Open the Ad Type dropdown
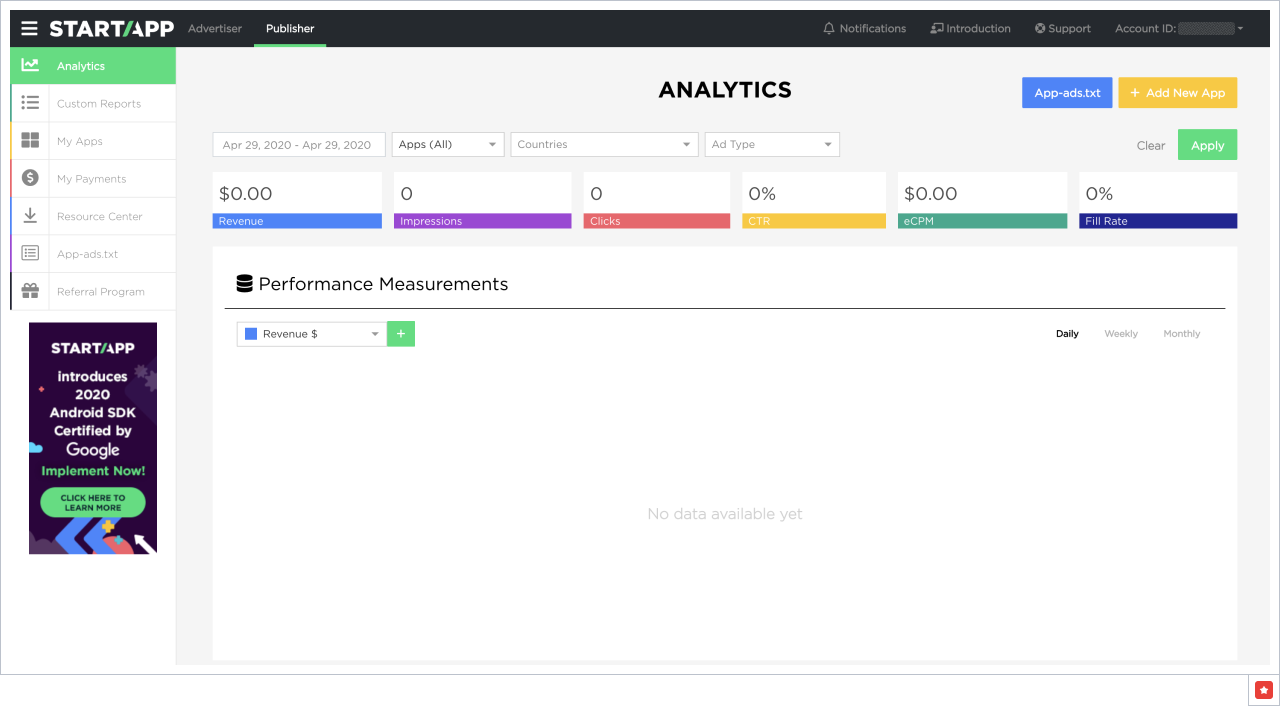This screenshot has width=1280, height=706. pos(771,145)
